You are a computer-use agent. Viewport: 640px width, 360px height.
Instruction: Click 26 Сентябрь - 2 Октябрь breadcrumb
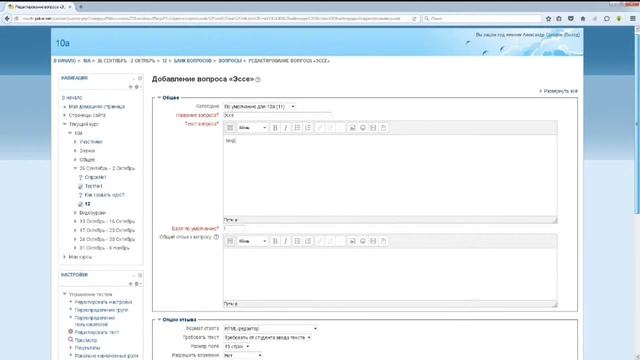126,61
